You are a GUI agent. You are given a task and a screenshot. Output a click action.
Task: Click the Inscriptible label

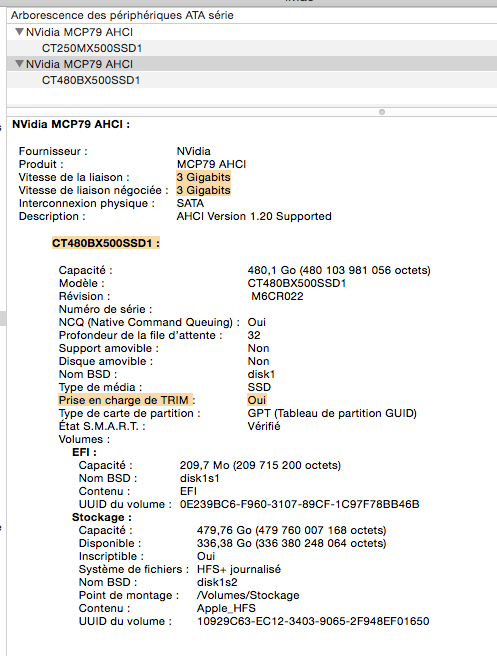[111, 556]
